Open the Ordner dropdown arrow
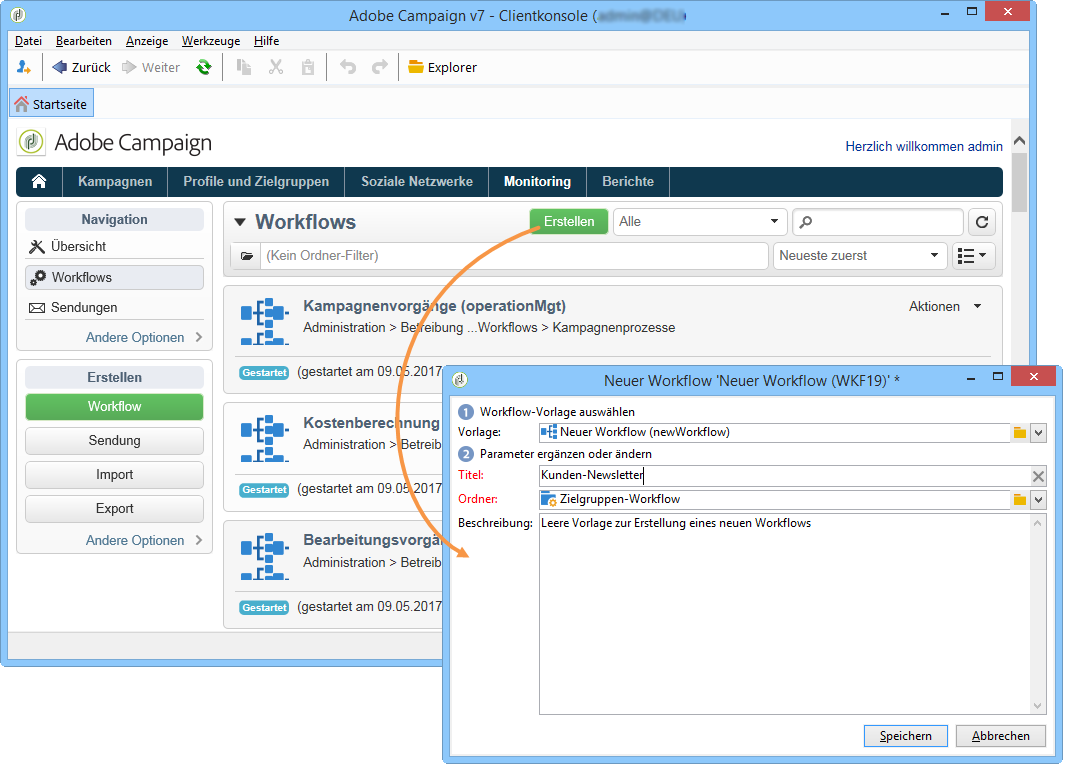1082x782 pixels. (x=1039, y=500)
